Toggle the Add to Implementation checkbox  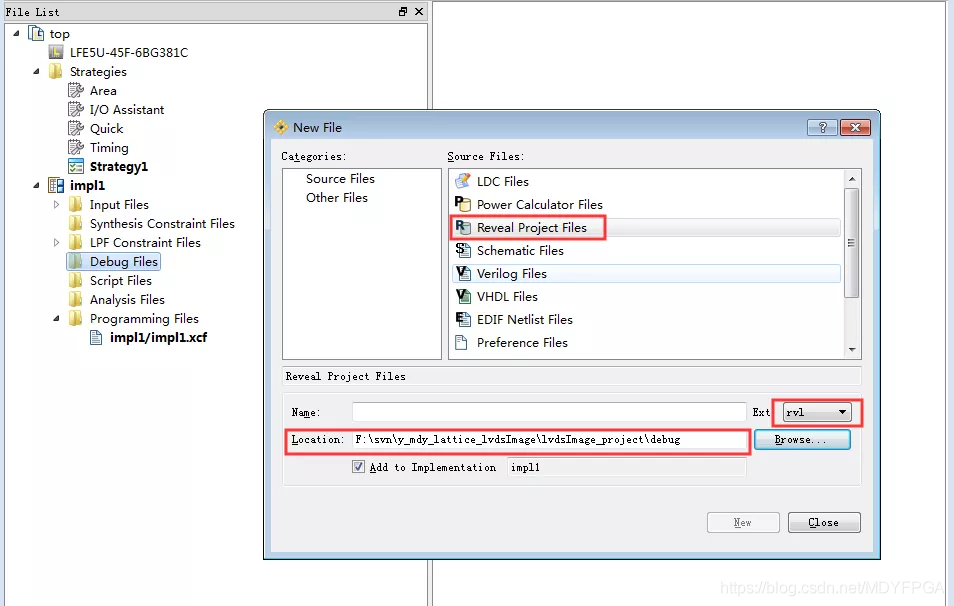coord(358,467)
